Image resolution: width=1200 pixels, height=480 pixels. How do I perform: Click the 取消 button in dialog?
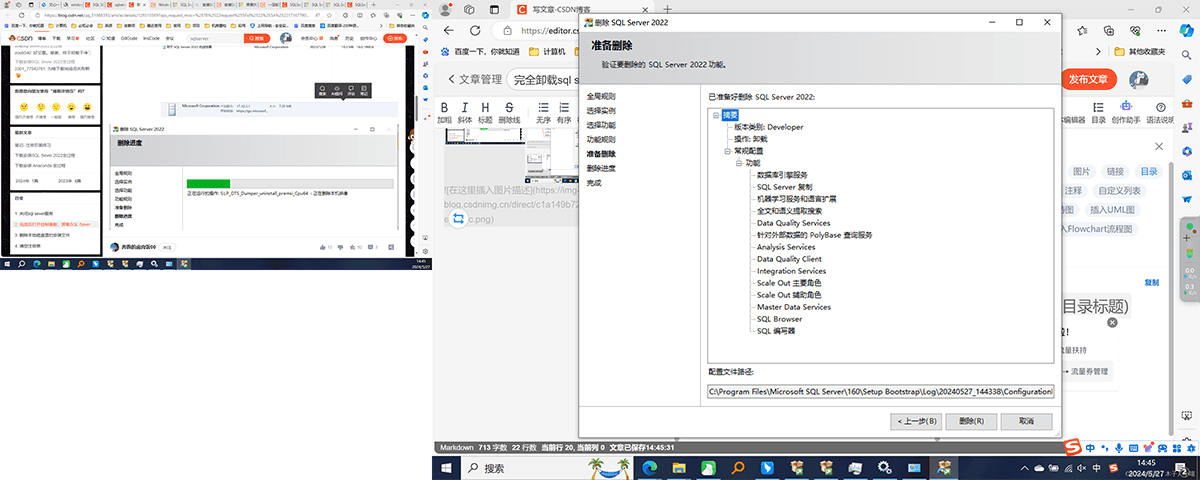[x=1027, y=421]
